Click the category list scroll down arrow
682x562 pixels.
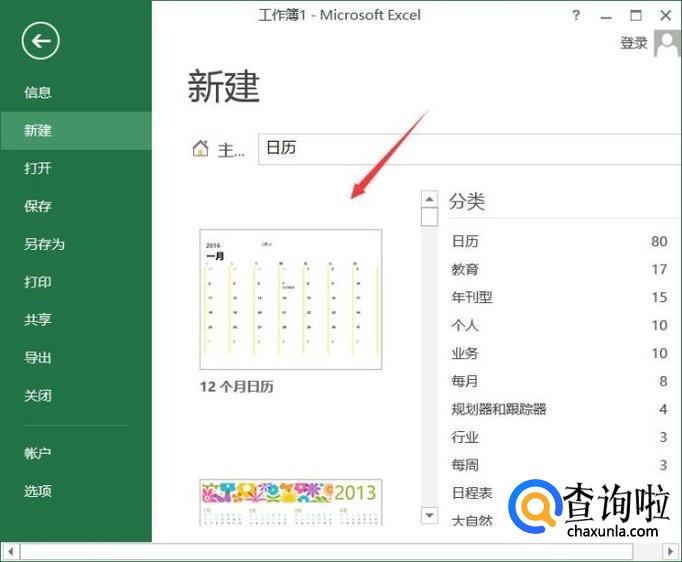pos(429,515)
